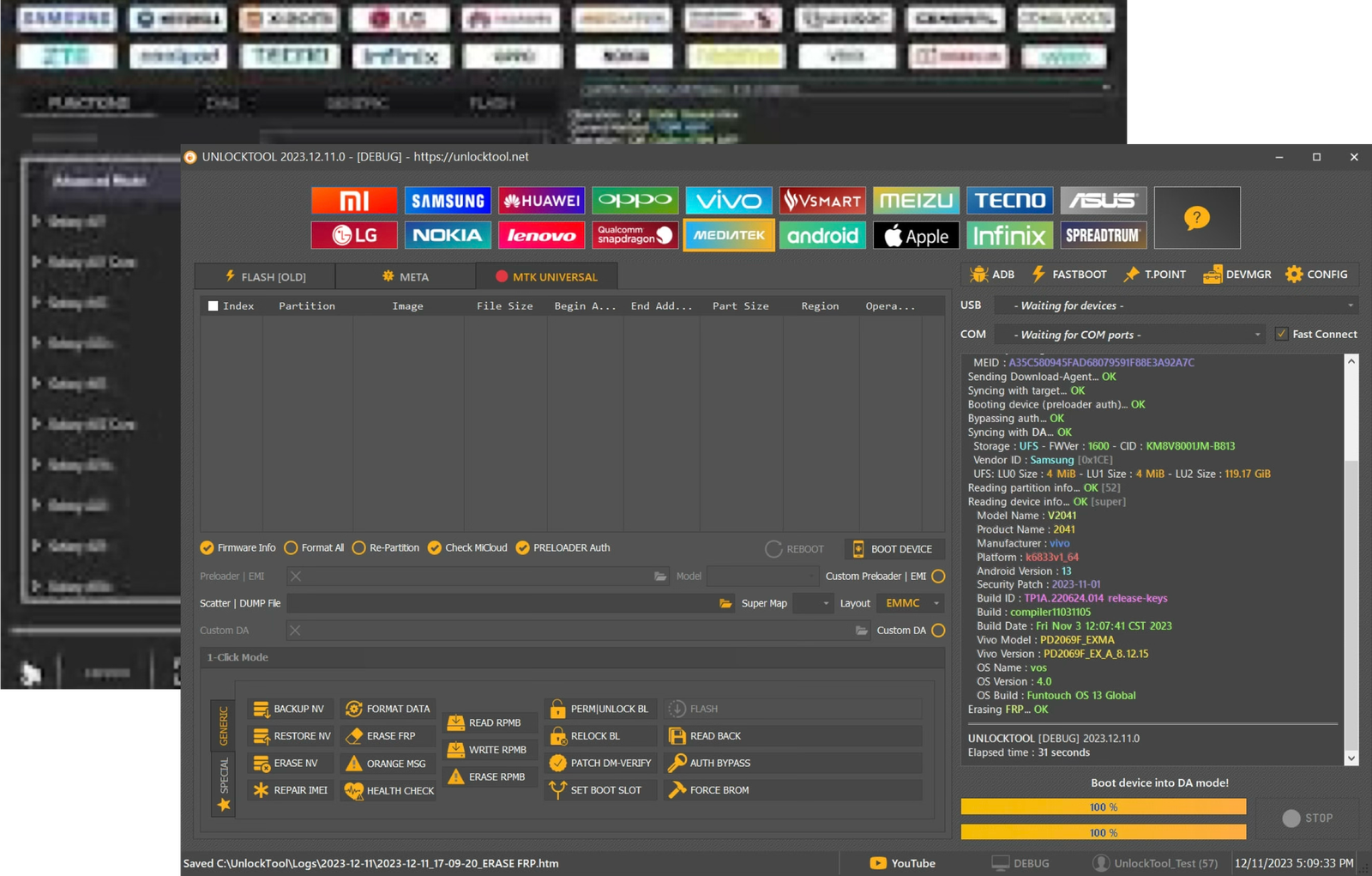Switch to the META tab
Image resolution: width=1372 pixels, height=876 pixels.
405,276
